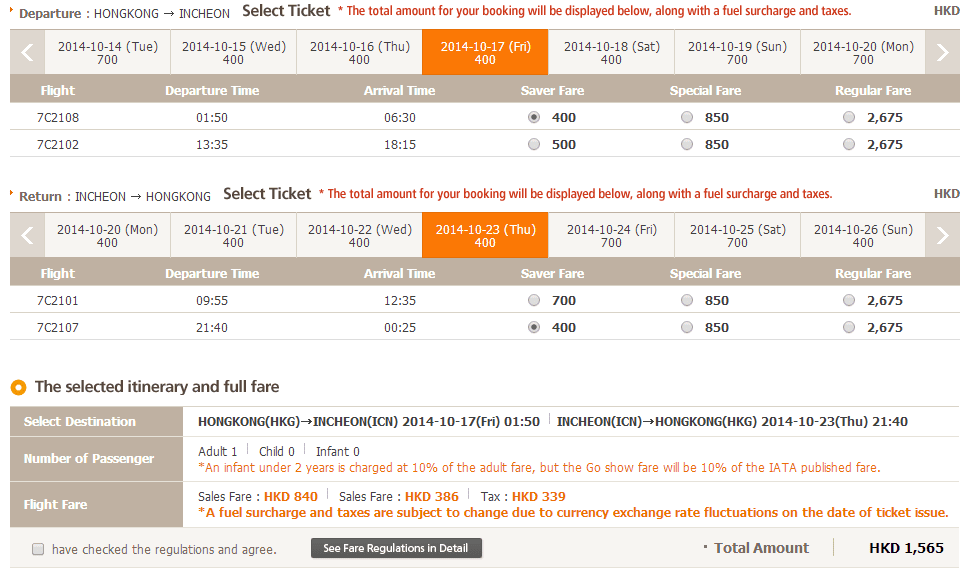The image size is (969, 573).
Task: Open See Fare Regulations in Detail
Action: [x=396, y=548]
